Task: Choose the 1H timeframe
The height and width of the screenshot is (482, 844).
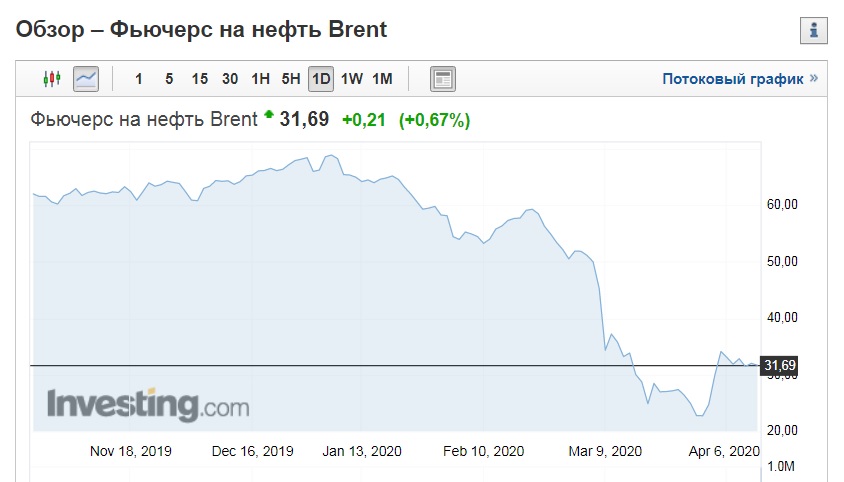Action: [261, 79]
